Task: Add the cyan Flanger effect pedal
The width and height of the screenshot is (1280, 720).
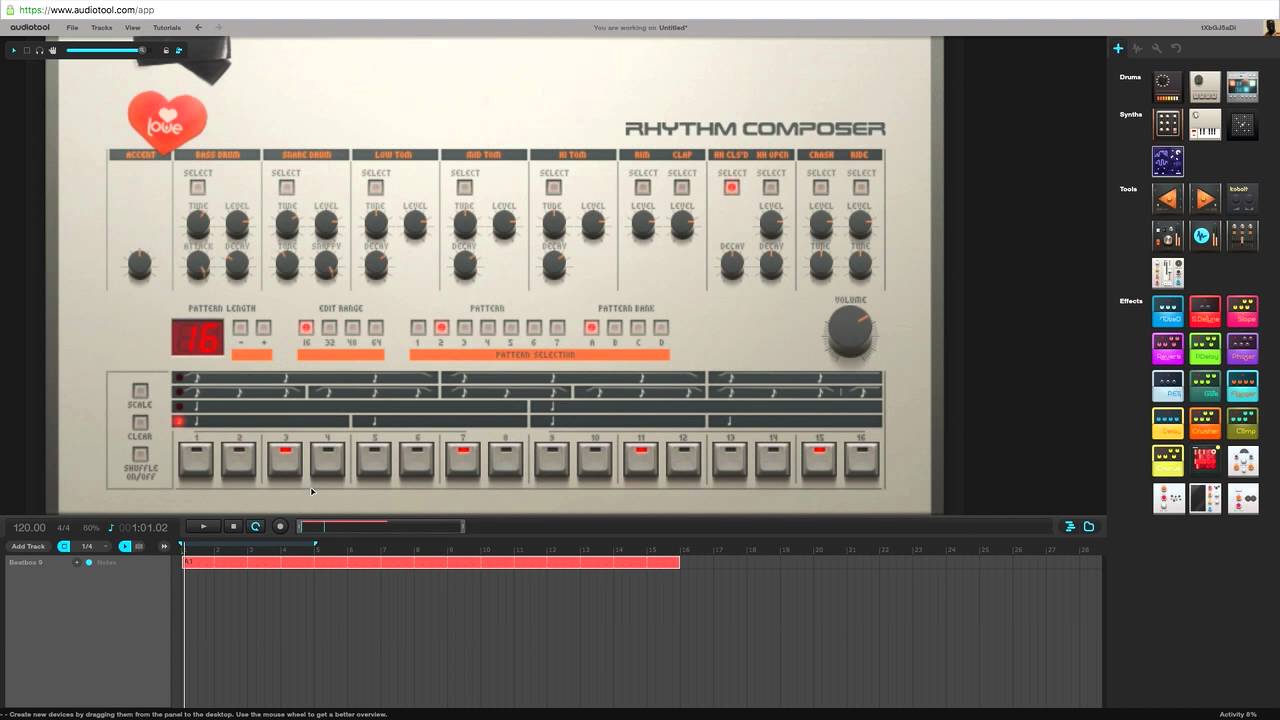Action: coord(1242,386)
